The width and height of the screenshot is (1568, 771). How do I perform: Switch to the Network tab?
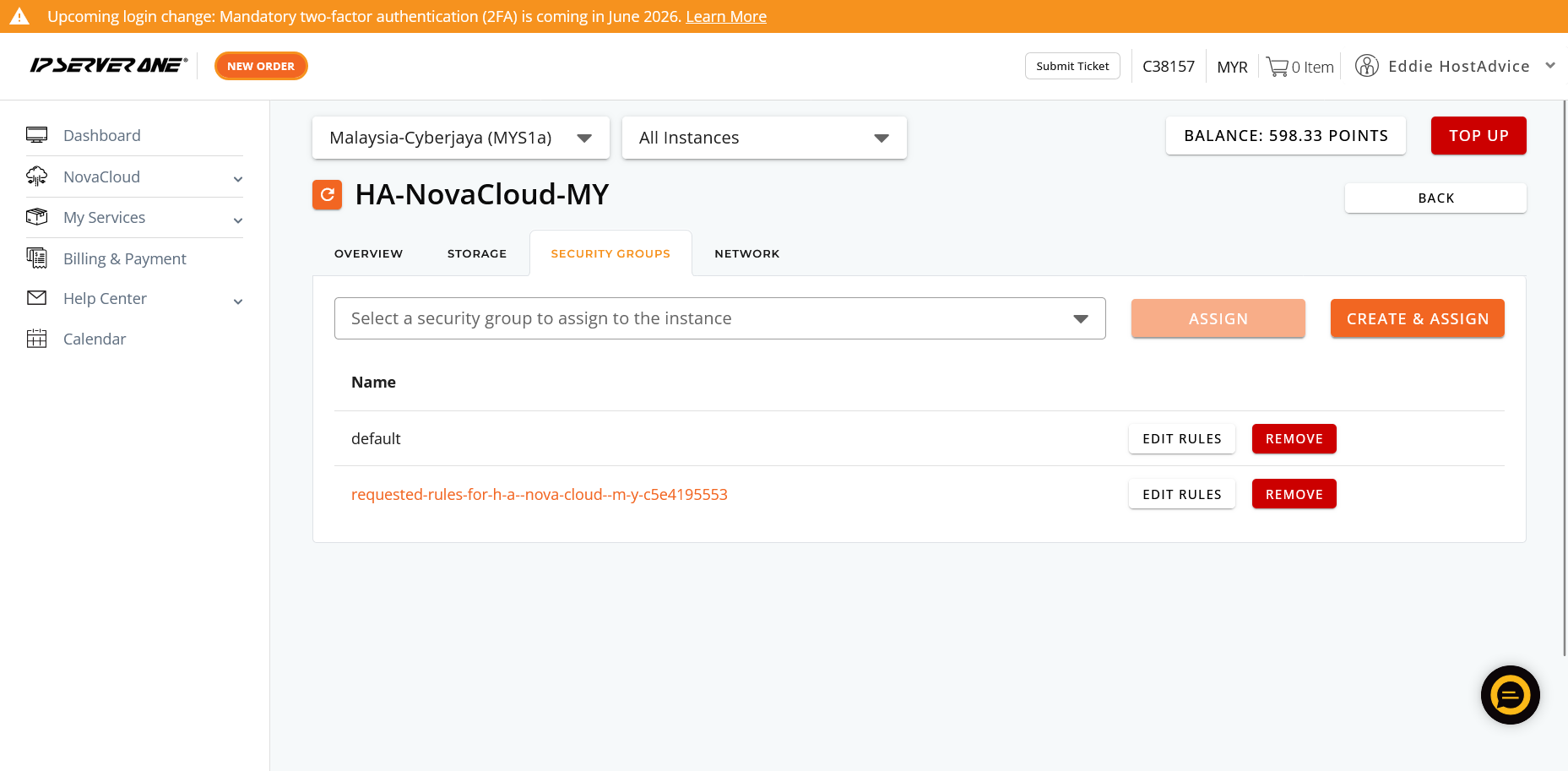(747, 253)
